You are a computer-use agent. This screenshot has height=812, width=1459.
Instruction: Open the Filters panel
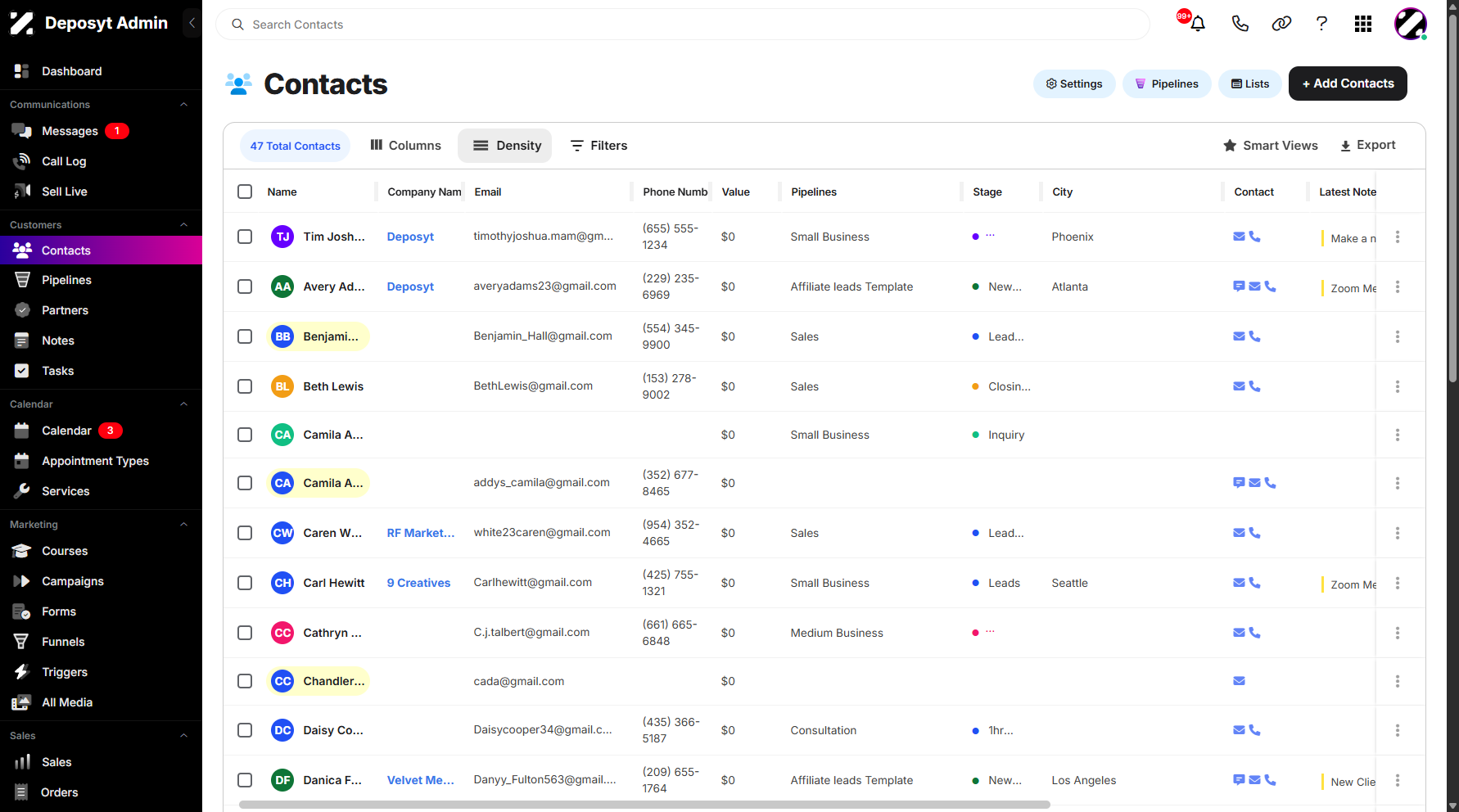pos(599,146)
